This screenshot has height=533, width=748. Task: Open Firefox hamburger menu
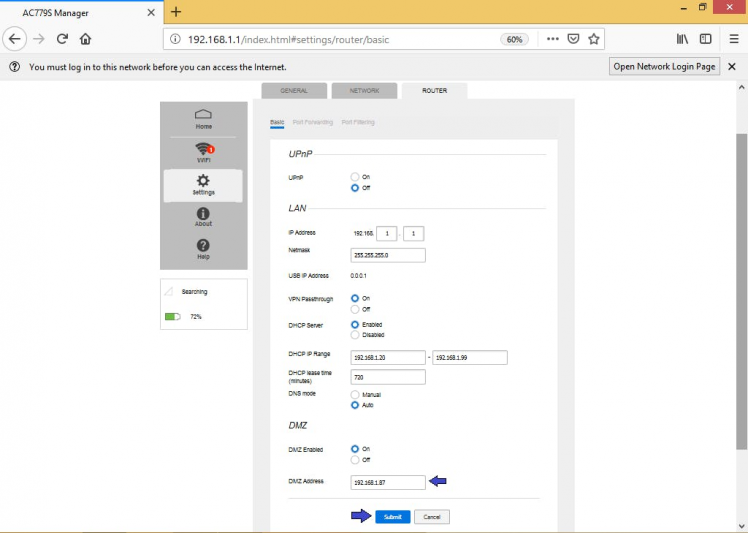[734, 39]
